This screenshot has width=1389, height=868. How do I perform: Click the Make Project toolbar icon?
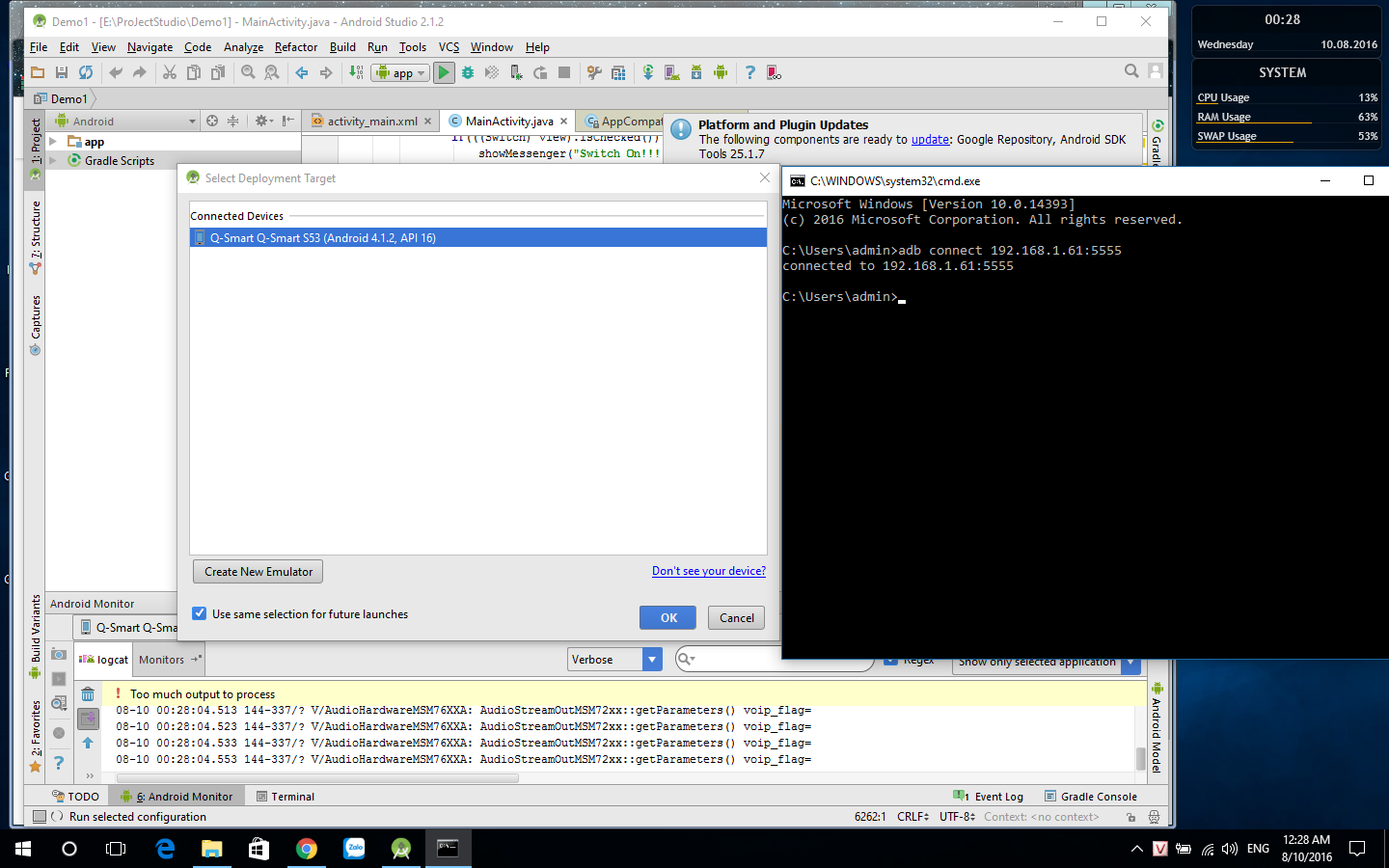point(356,72)
